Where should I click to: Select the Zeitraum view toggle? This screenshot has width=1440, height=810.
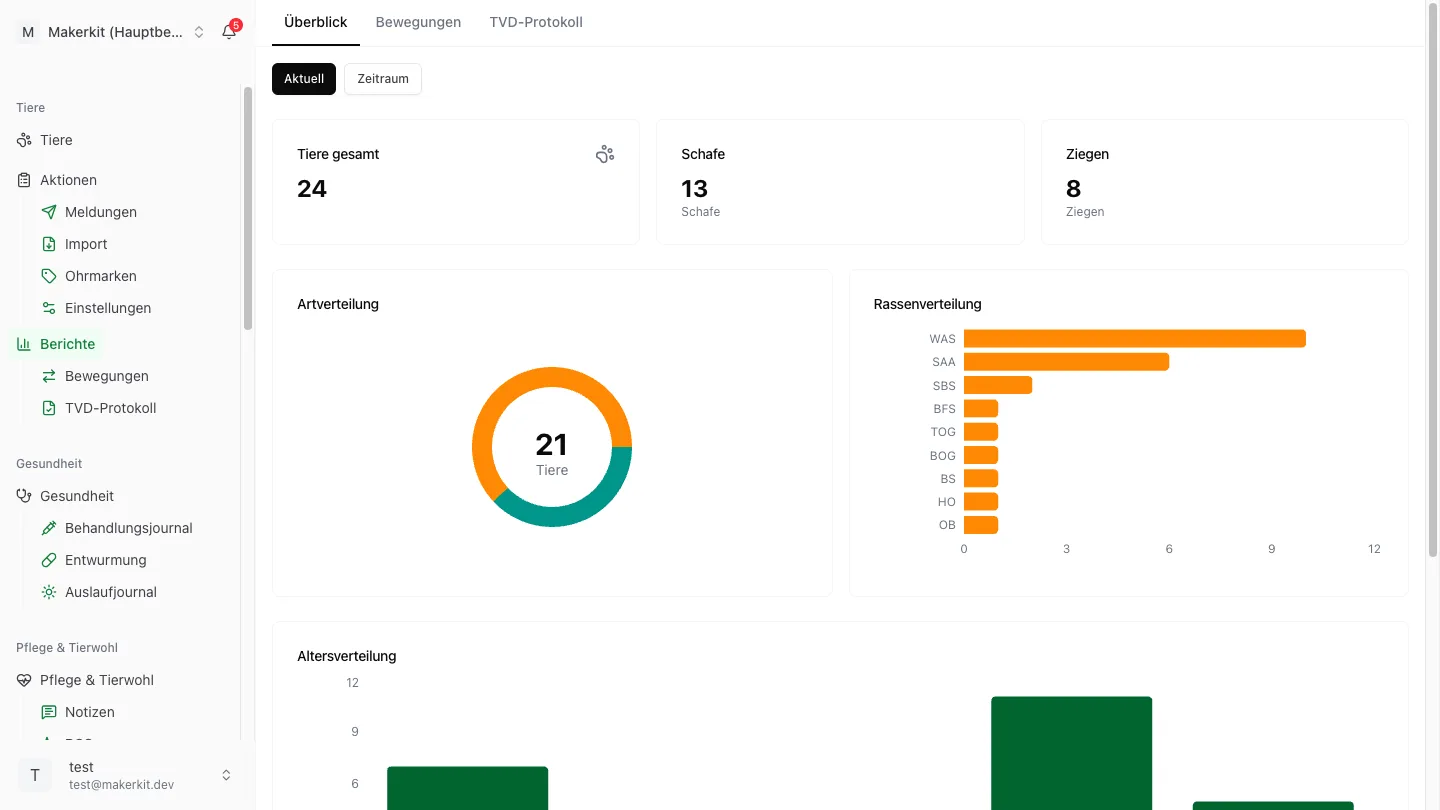point(383,79)
